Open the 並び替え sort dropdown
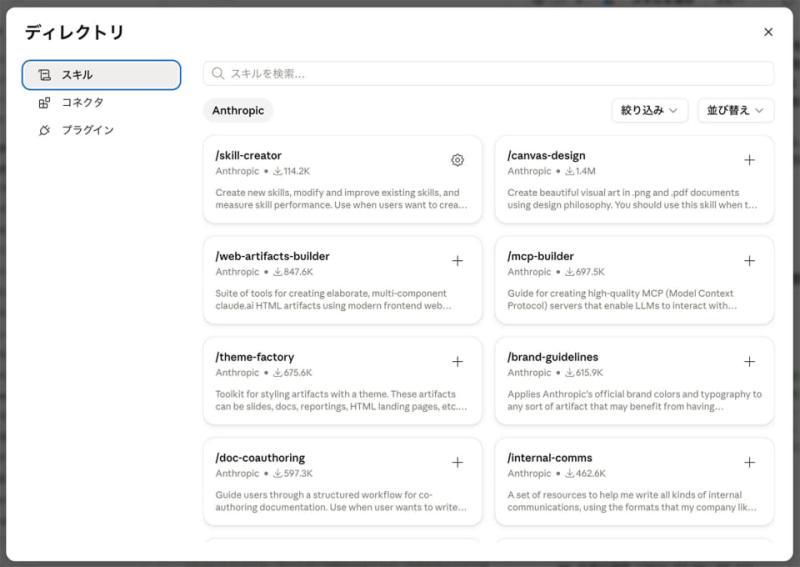Viewport: 800px width, 567px height. click(735, 110)
